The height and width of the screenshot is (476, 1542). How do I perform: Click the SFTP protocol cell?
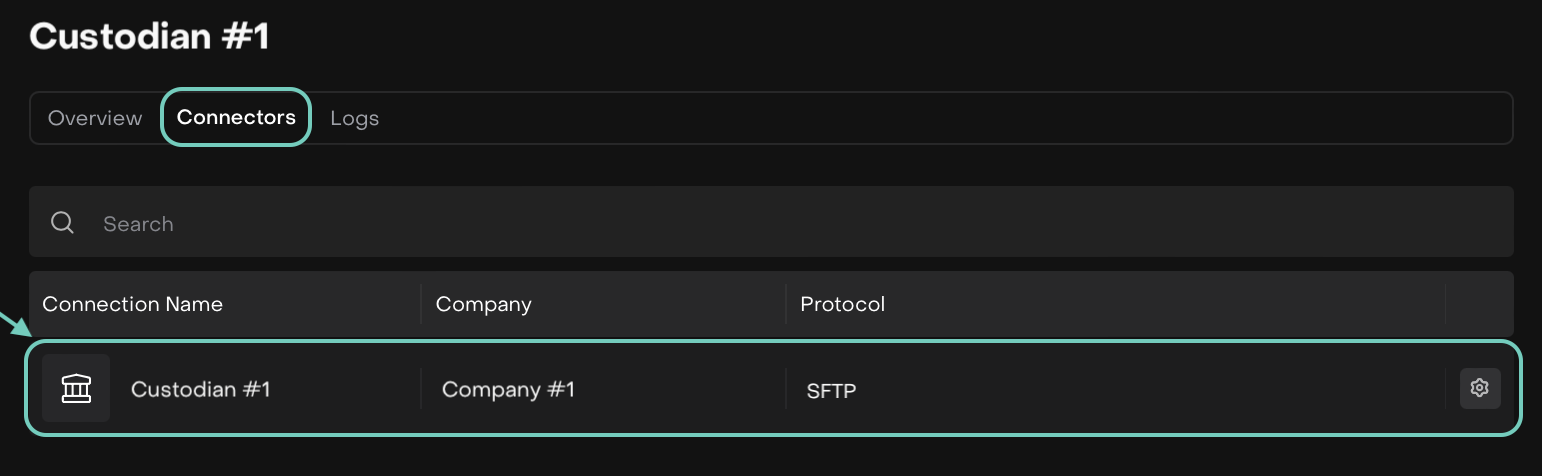coord(831,390)
